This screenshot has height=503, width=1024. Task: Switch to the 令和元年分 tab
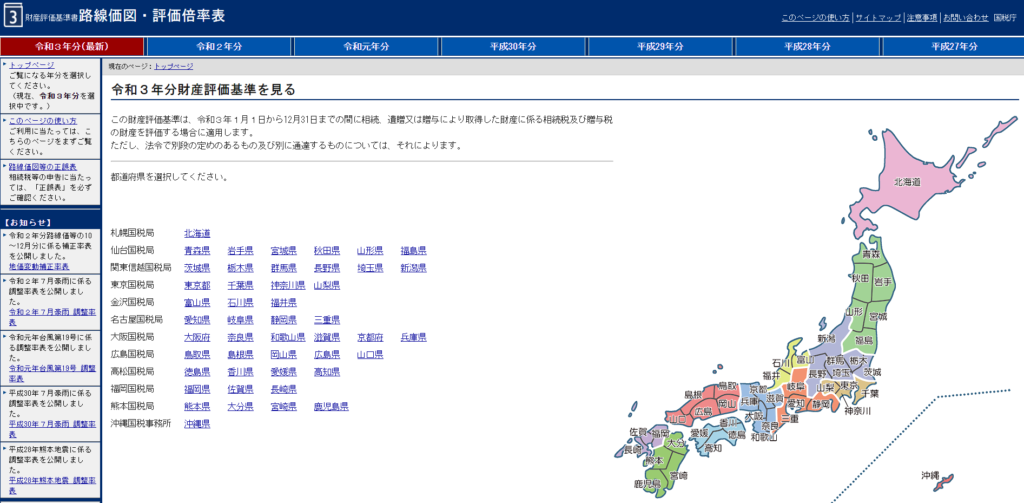click(367, 47)
